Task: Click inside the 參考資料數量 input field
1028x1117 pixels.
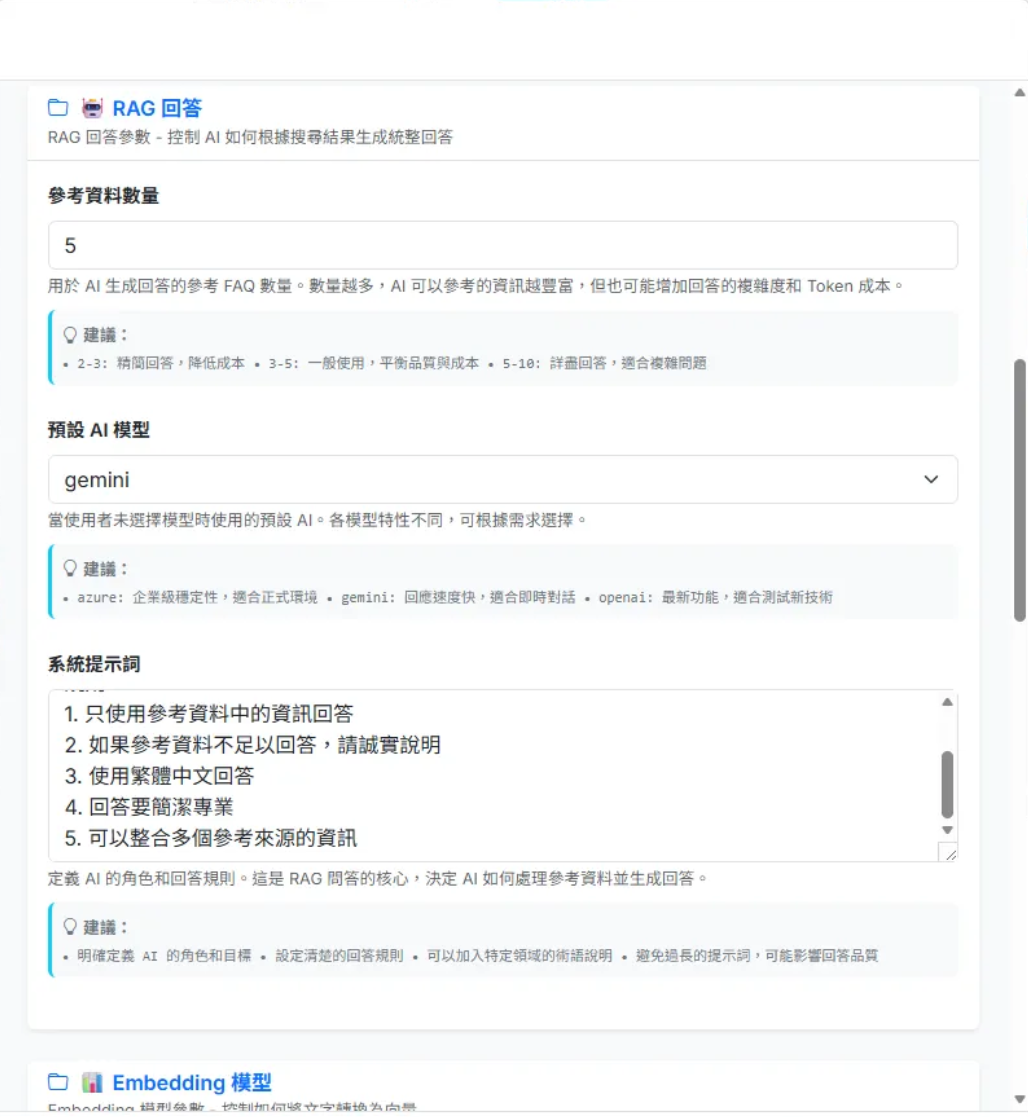Action: [x=500, y=245]
